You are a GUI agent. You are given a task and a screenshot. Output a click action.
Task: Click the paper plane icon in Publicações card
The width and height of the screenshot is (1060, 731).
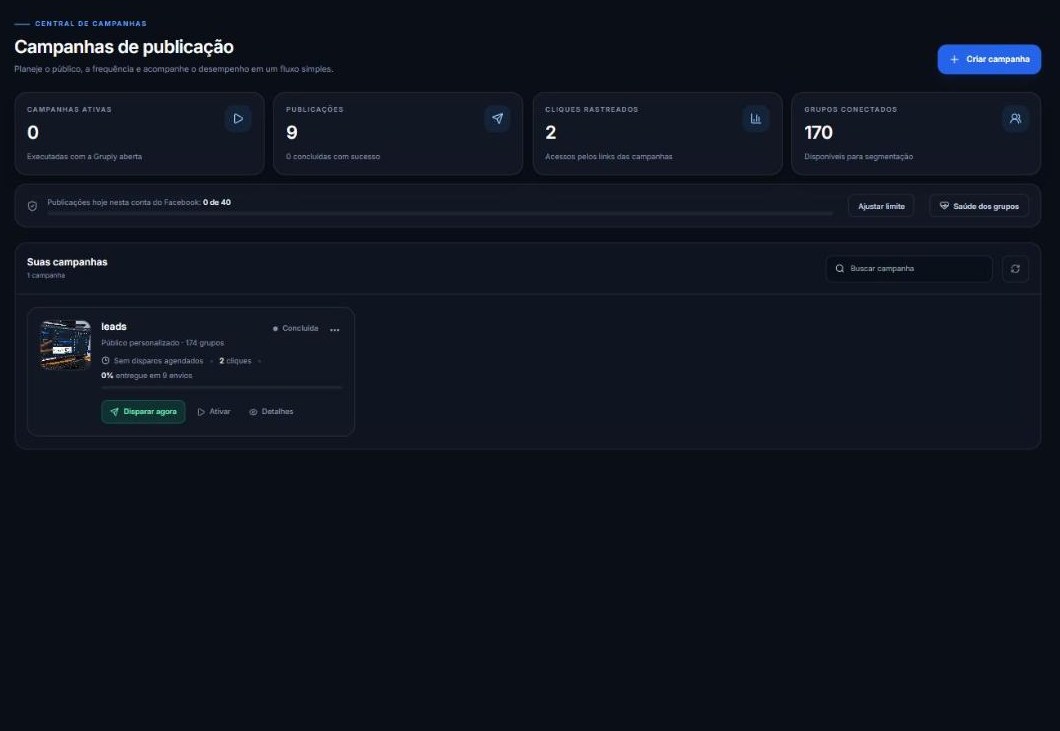coord(497,119)
